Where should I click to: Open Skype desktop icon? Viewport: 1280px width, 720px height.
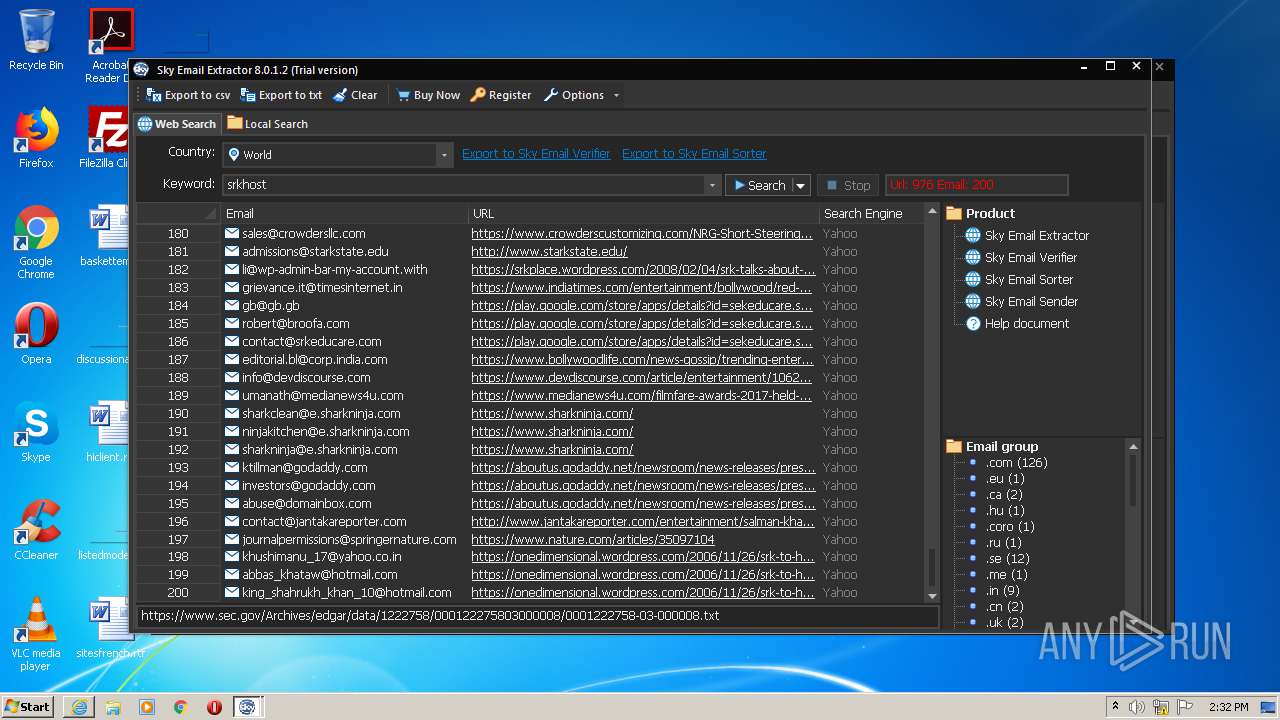(36, 432)
